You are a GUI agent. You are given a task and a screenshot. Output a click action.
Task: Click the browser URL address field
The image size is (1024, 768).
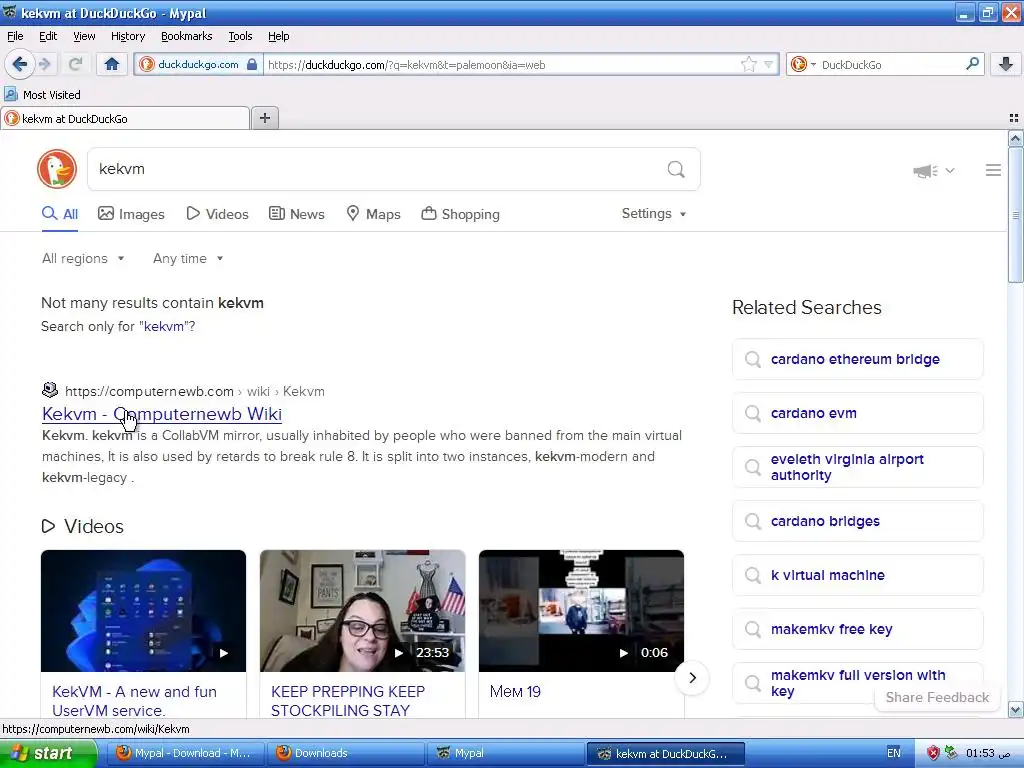click(x=500, y=64)
